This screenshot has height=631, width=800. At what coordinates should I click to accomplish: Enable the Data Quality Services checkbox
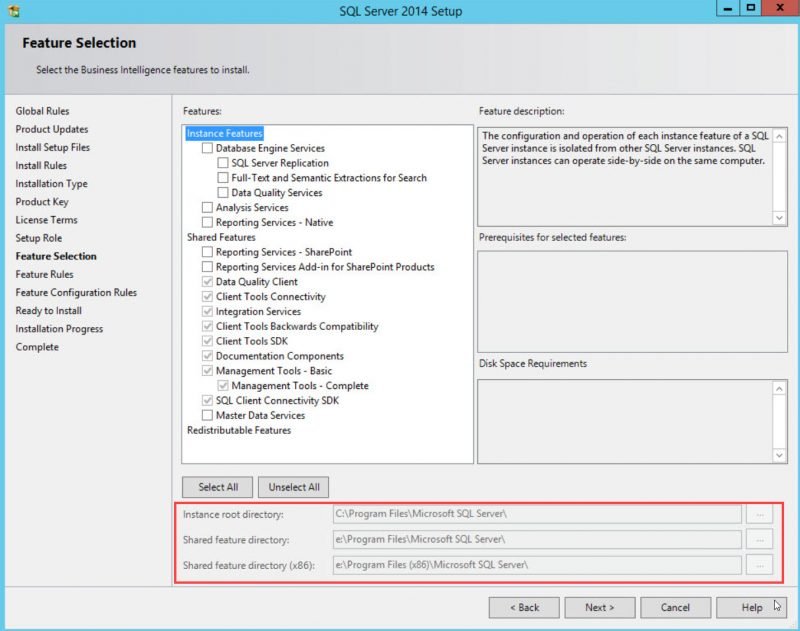click(223, 193)
